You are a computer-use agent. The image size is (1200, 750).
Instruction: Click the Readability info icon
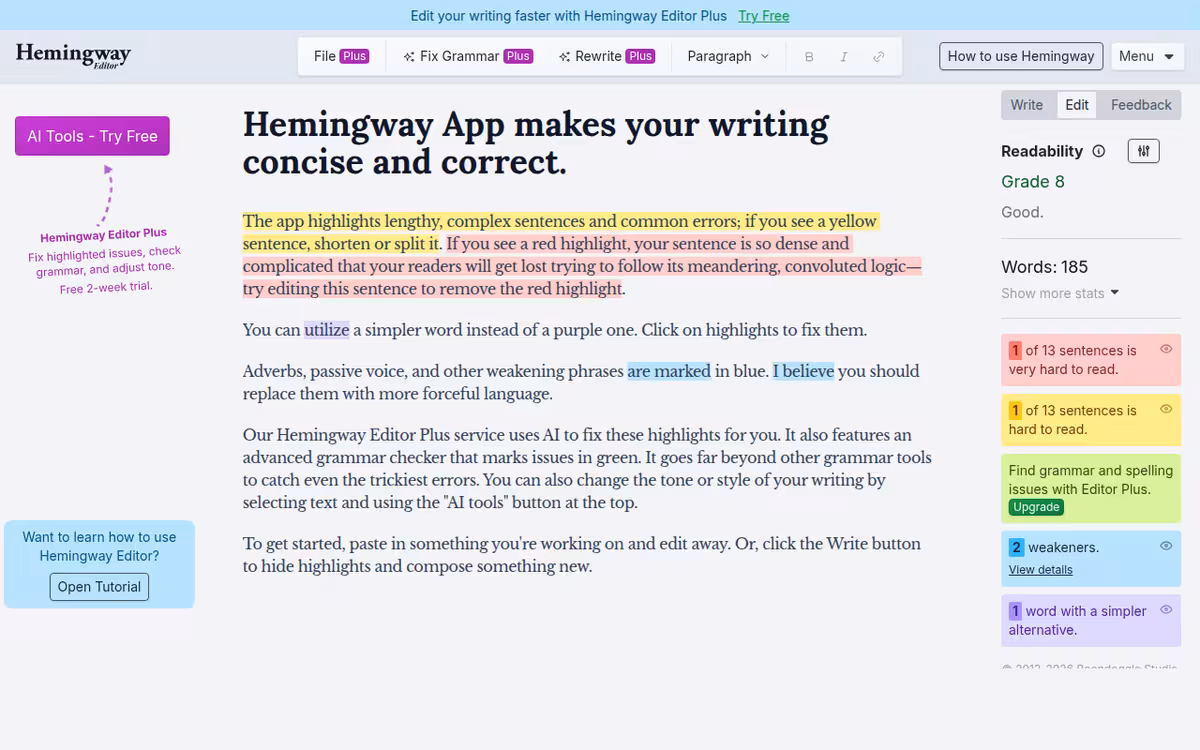point(1099,151)
